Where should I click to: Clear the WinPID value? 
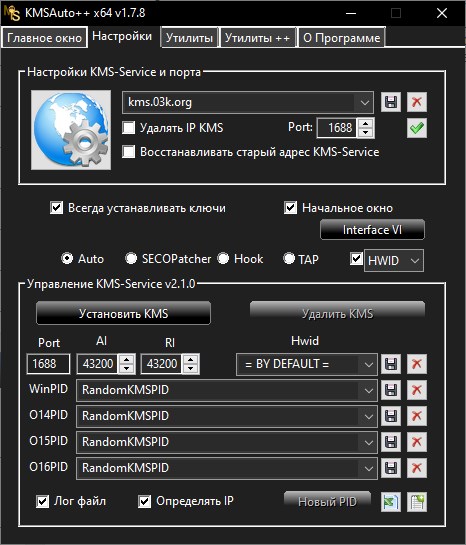(417, 390)
